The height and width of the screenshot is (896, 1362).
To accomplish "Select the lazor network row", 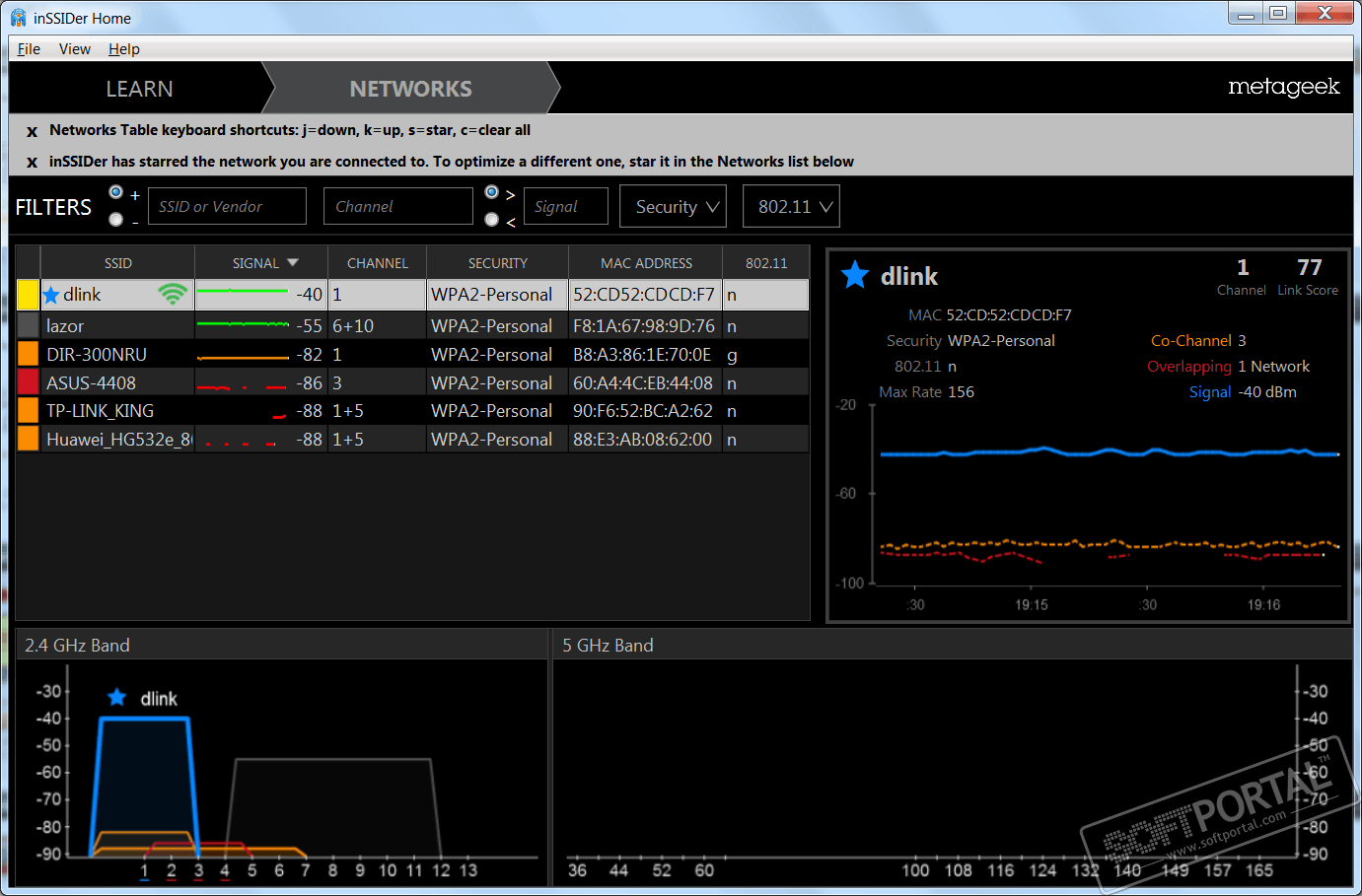I will click(x=412, y=325).
